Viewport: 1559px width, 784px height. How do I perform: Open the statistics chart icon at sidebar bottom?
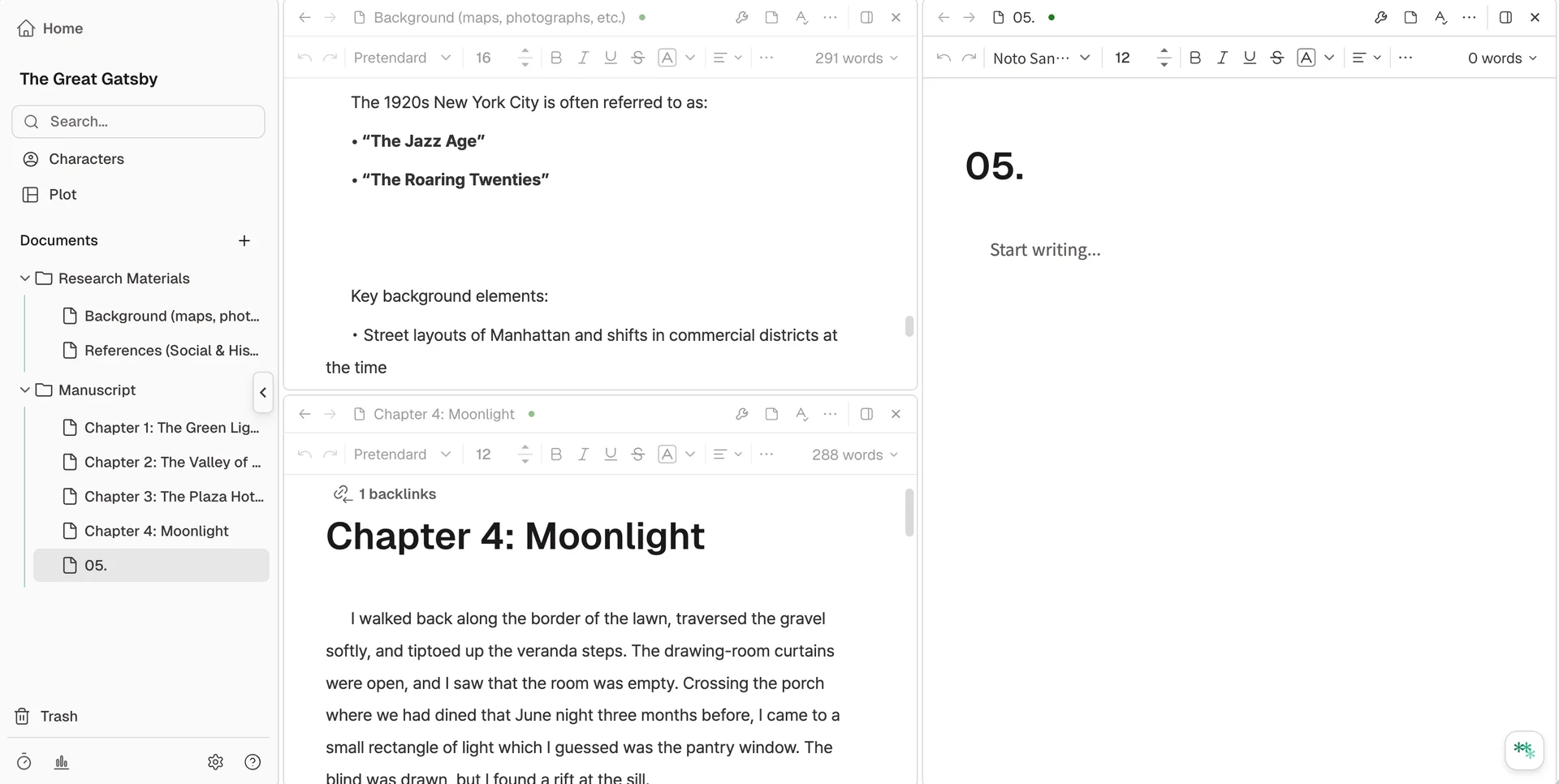click(62, 762)
